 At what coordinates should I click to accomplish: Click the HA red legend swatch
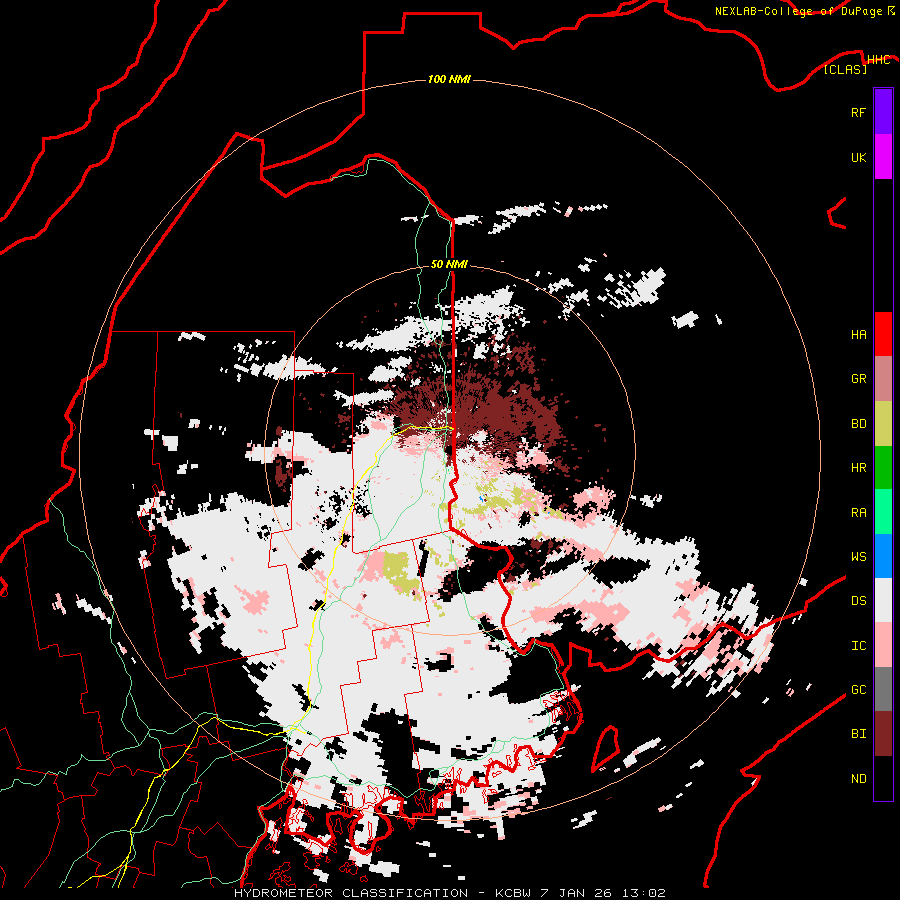click(x=883, y=334)
